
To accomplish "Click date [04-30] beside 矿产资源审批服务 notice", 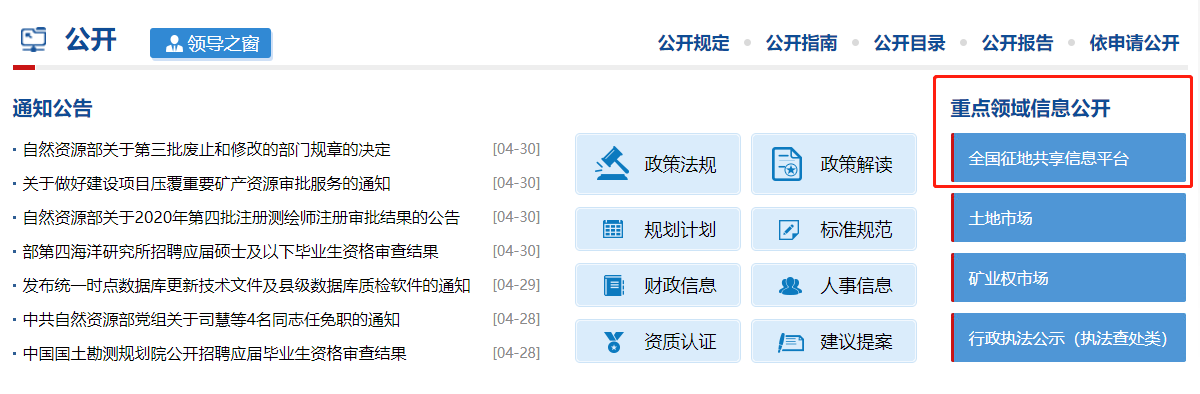I will [x=516, y=183].
